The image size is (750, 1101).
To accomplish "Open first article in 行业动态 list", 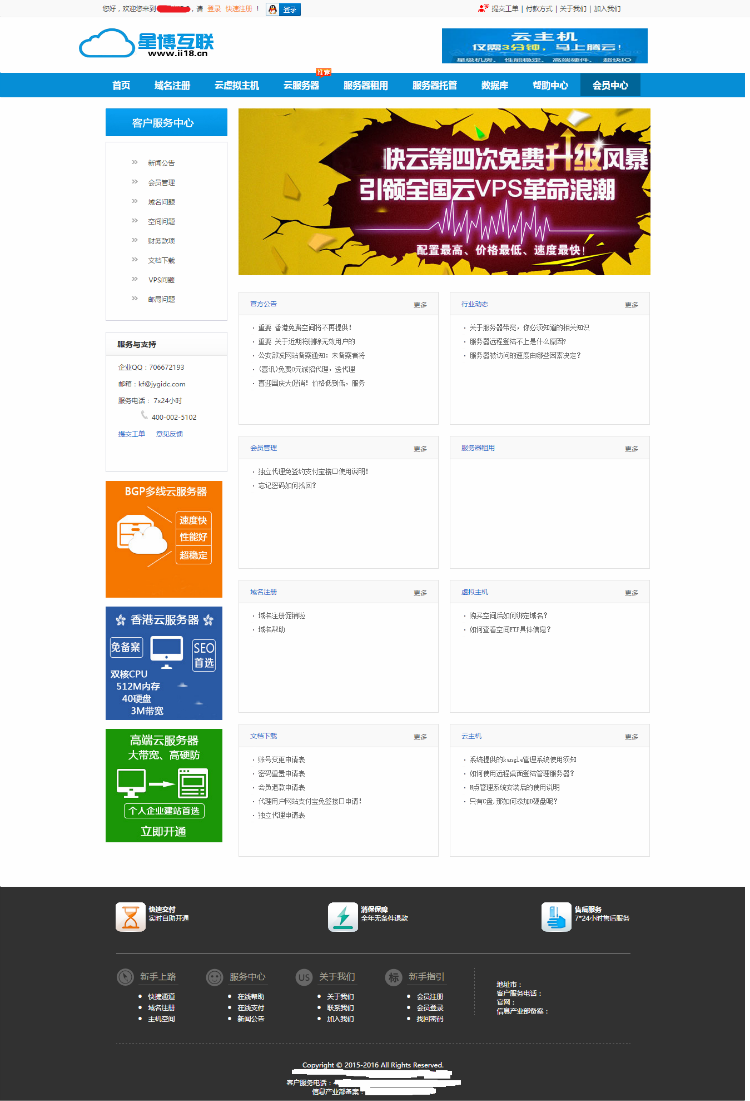I will pyautogui.click(x=529, y=328).
